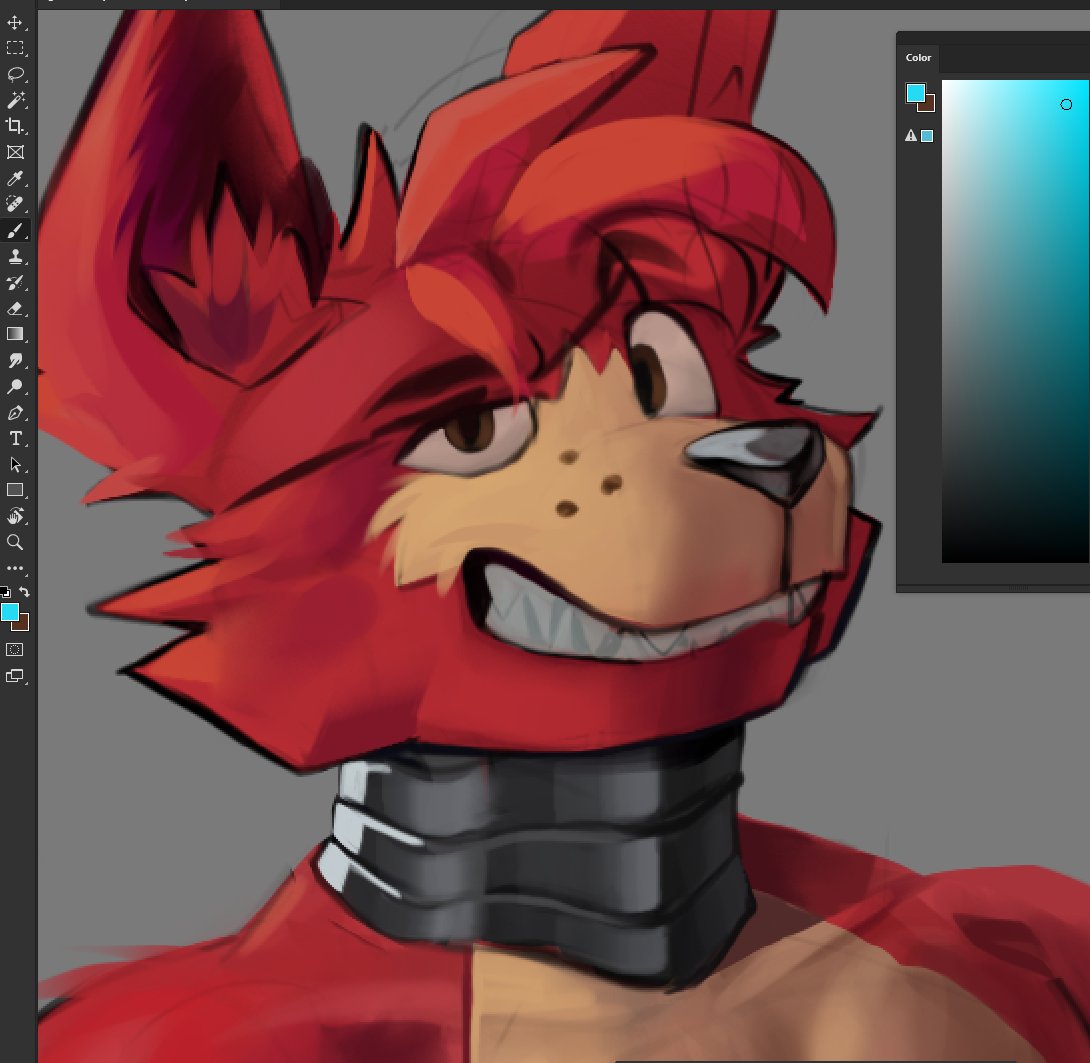This screenshot has height=1063, width=1090.
Task: Click the out-of-gamut warning triangle
Action: [x=911, y=136]
